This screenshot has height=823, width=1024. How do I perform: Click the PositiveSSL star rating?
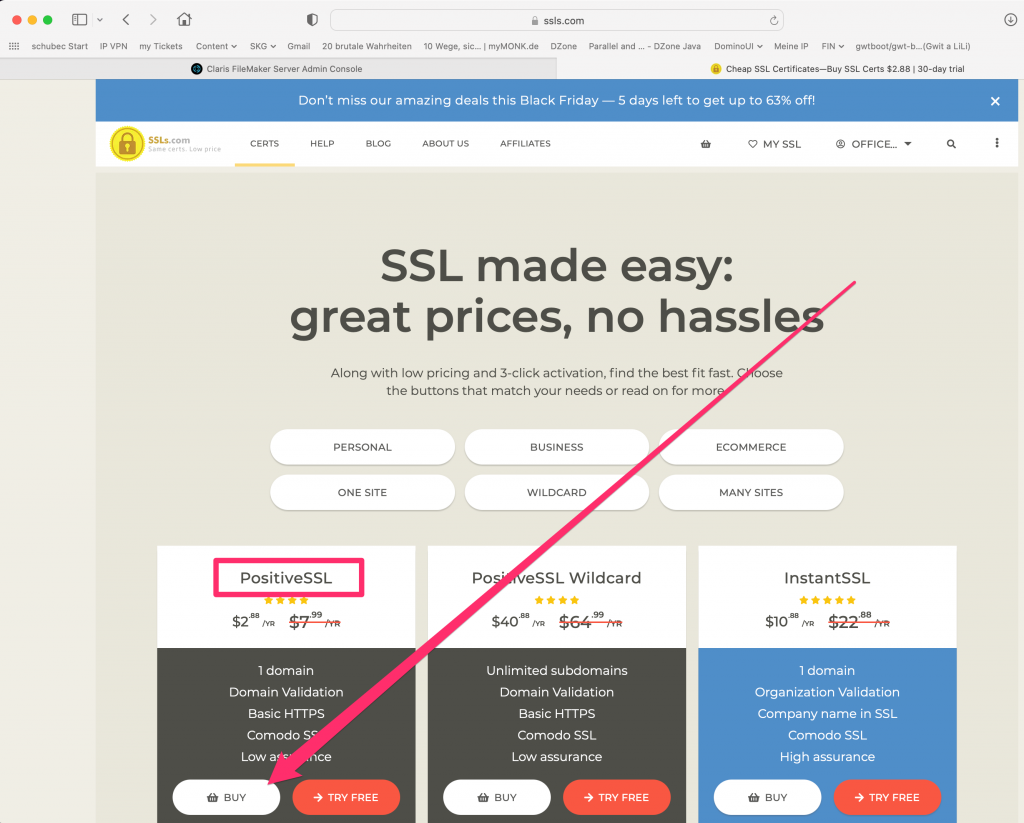point(286,600)
